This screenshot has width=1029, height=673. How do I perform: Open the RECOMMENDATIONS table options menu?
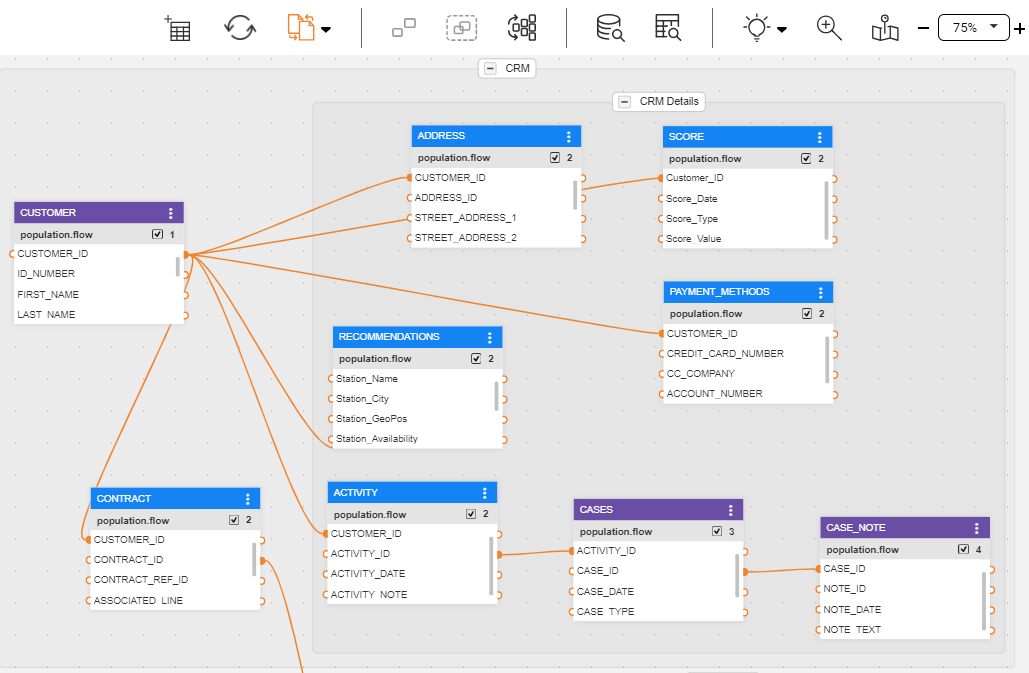[490, 338]
